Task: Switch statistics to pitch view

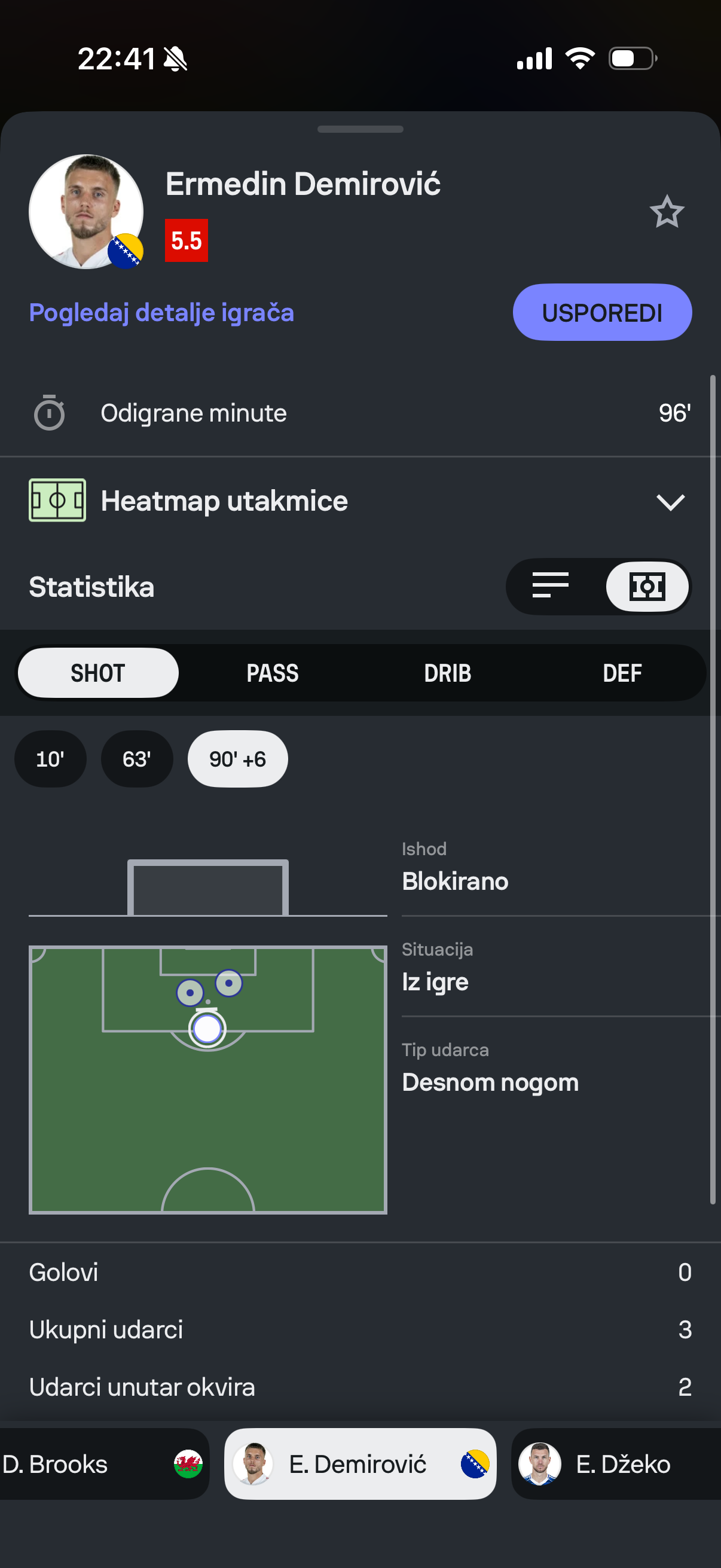Action: pyautogui.click(x=647, y=586)
